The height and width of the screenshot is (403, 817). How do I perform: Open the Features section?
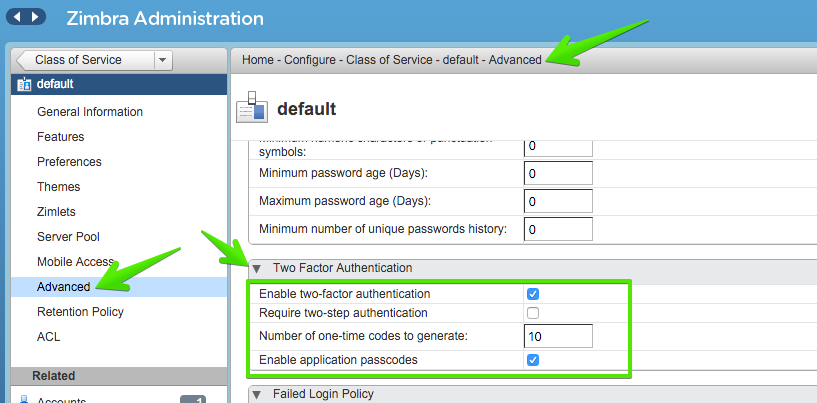(x=60, y=137)
